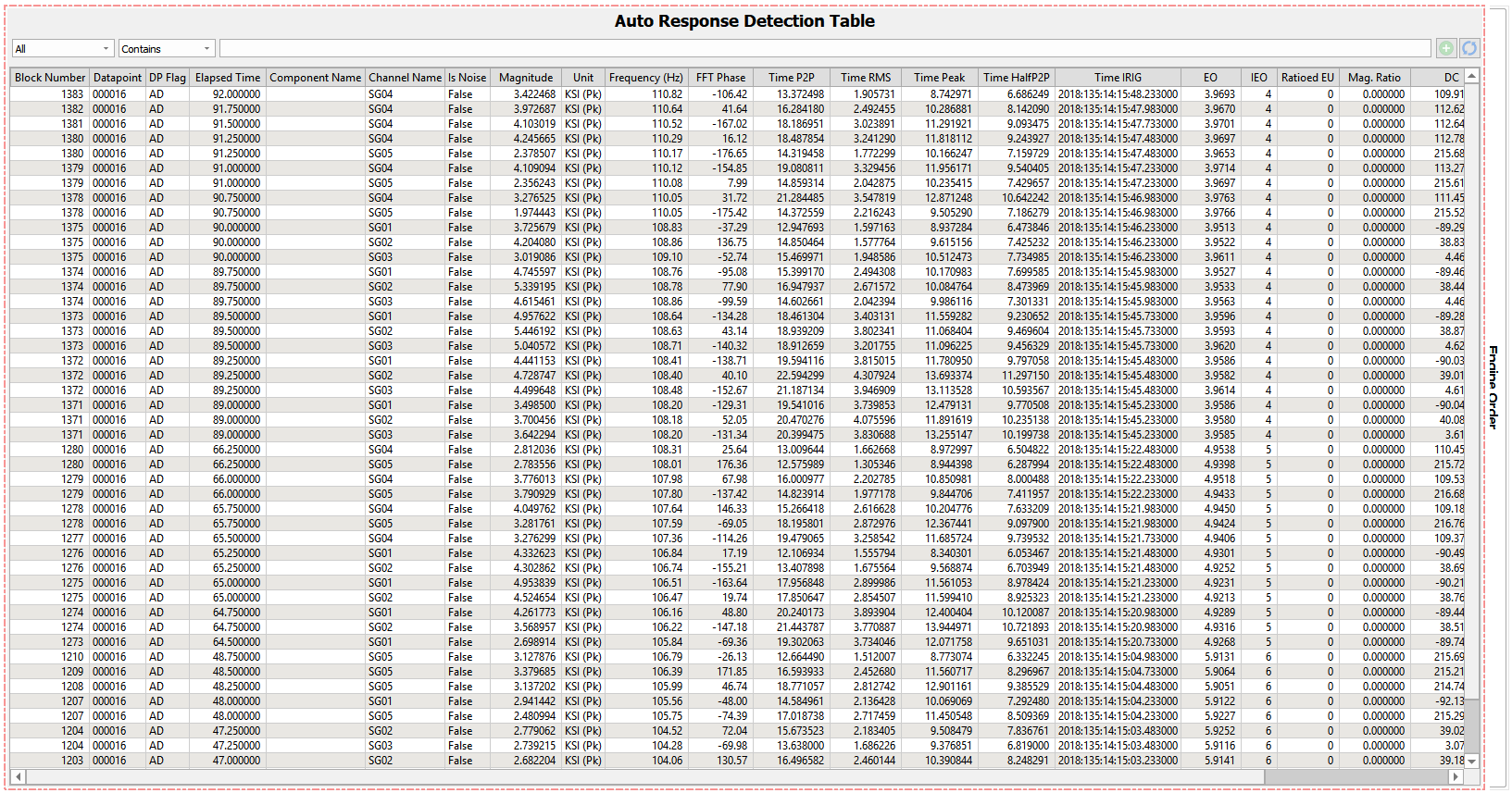Viewport: 1512px width, 793px height.
Task: Click the Ratioed EU column header
Action: 1307,78
